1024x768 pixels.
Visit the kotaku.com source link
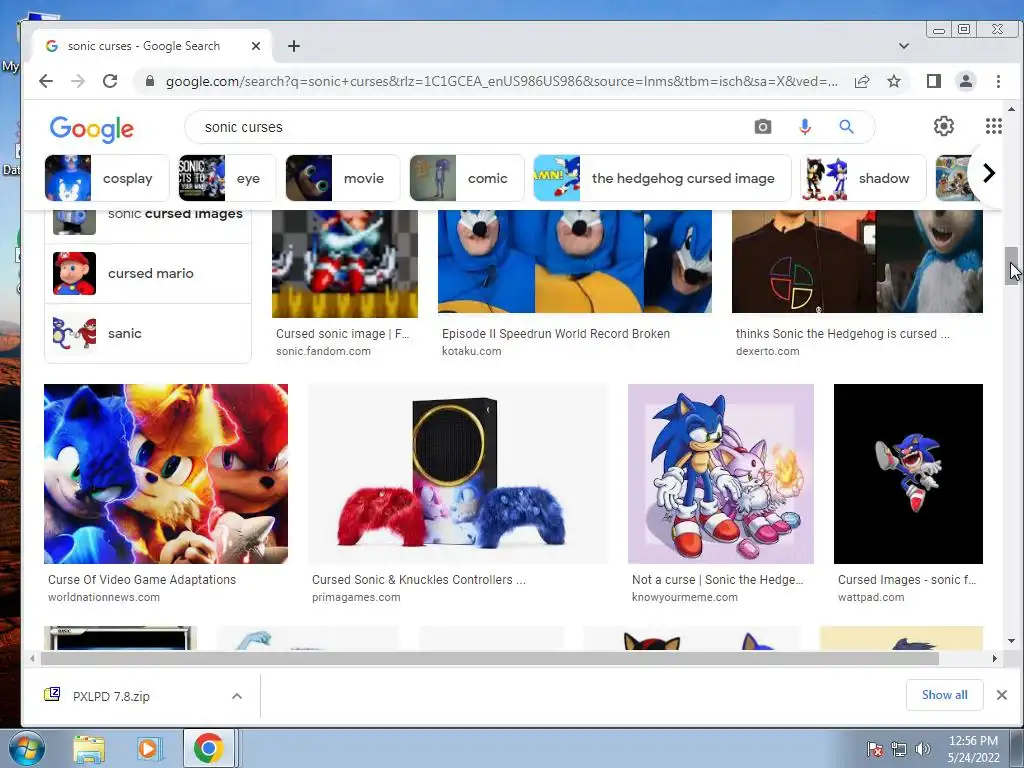[472, 351]
